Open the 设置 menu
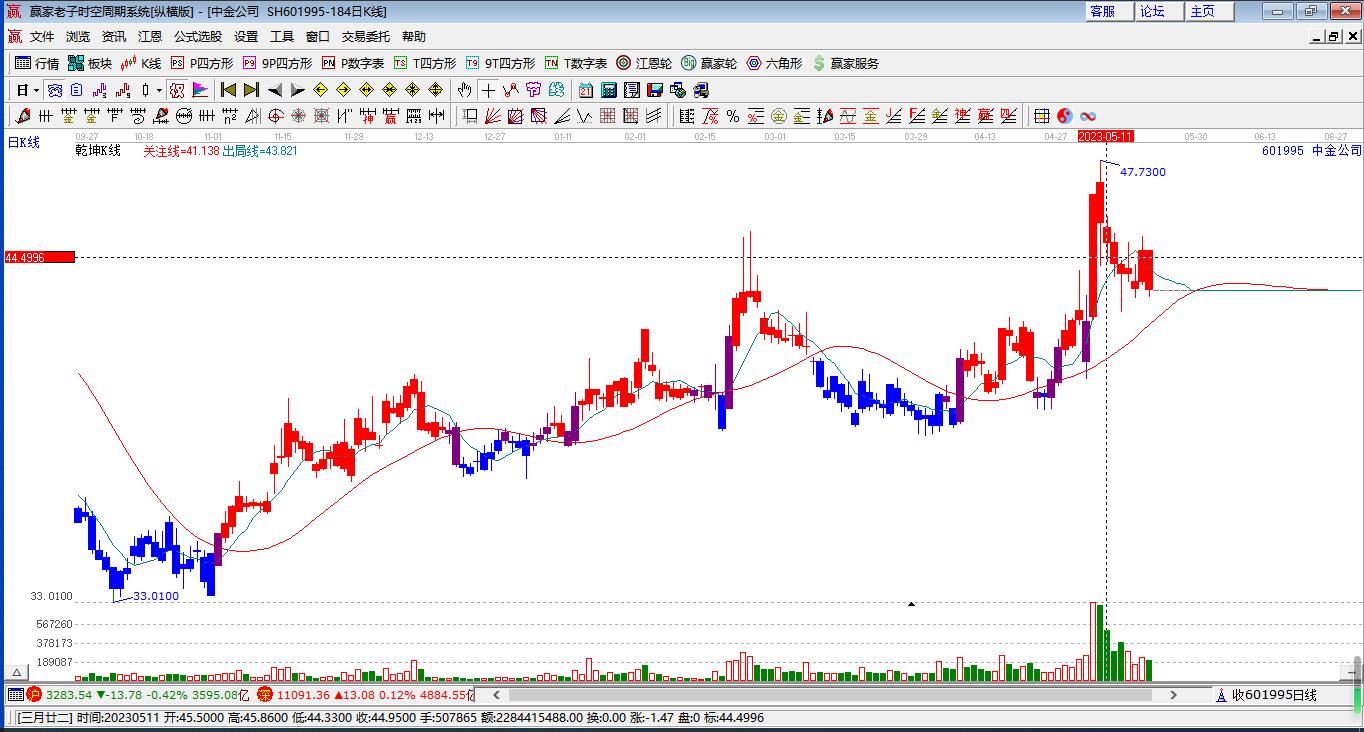Viewport: 1364px width, 732px height. click(246, 37)
